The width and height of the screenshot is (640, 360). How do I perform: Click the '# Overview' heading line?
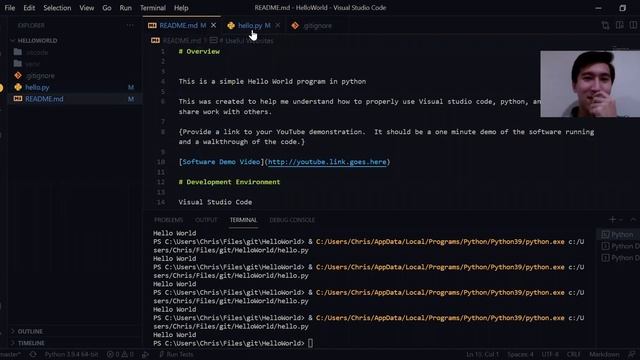tap(199, 51)
